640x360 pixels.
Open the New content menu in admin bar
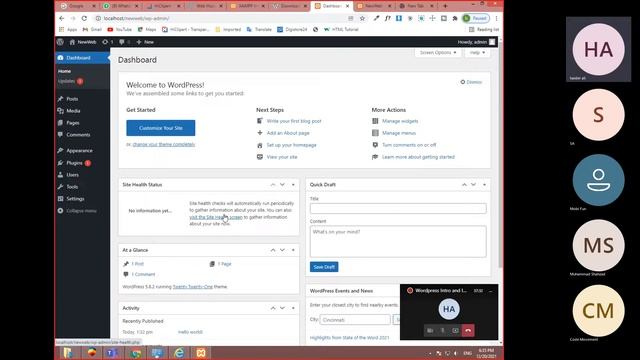(x=145, y=42)
